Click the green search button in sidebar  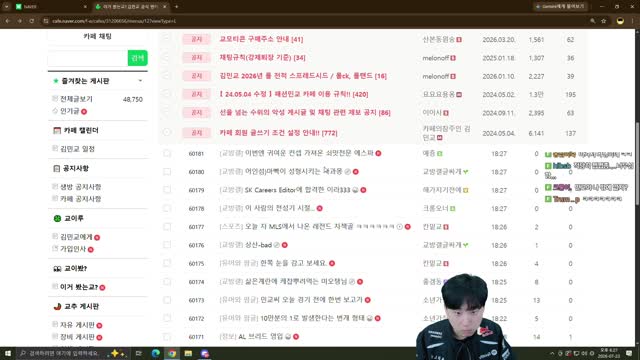[138, 58]
